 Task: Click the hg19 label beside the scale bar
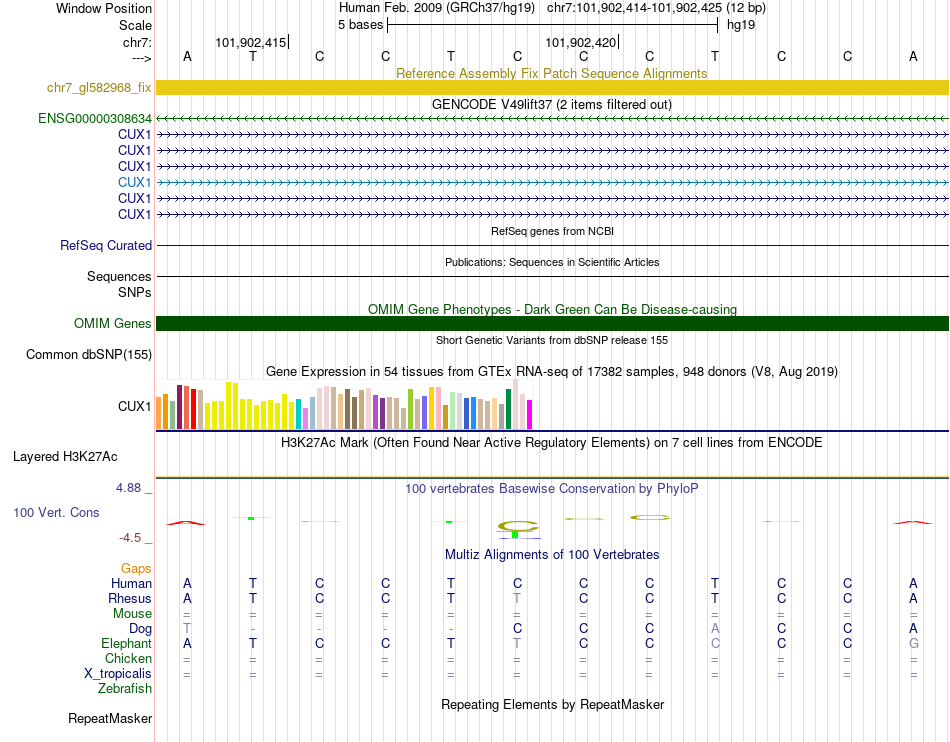[x=741, y=25]
